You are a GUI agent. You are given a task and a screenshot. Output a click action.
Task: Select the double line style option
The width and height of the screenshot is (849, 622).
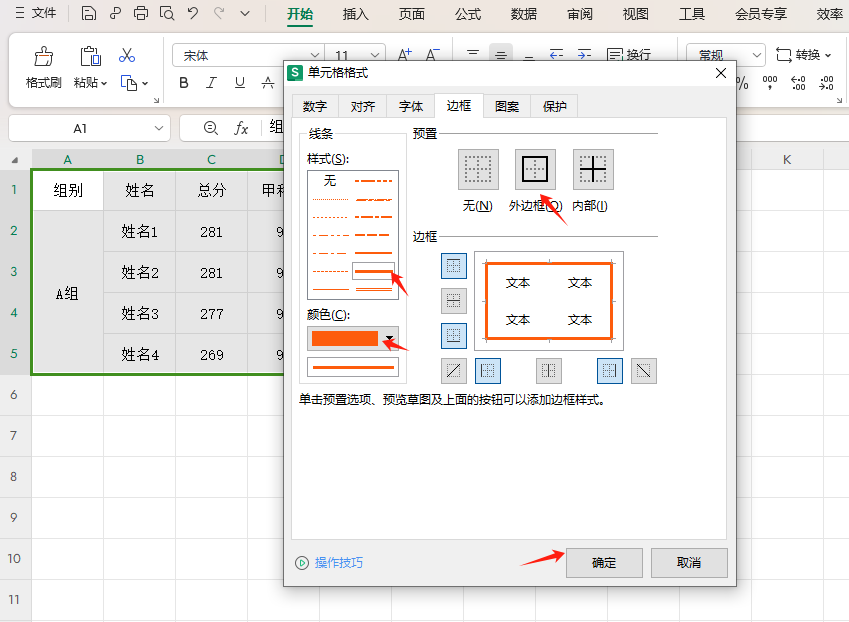pos(374,290)
